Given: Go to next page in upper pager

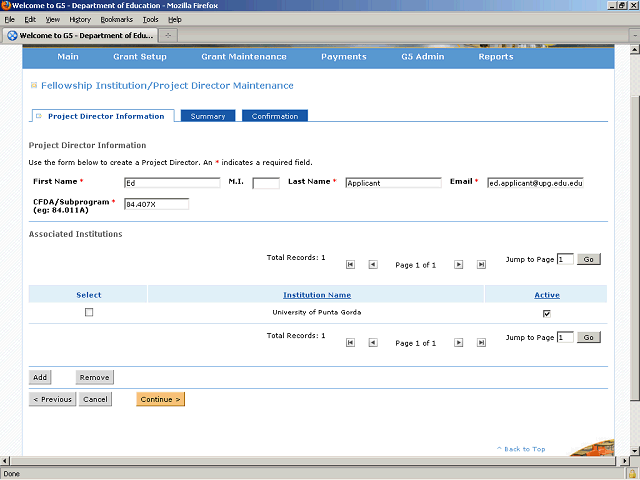Looking at the screenshot, I should (458, 264).
